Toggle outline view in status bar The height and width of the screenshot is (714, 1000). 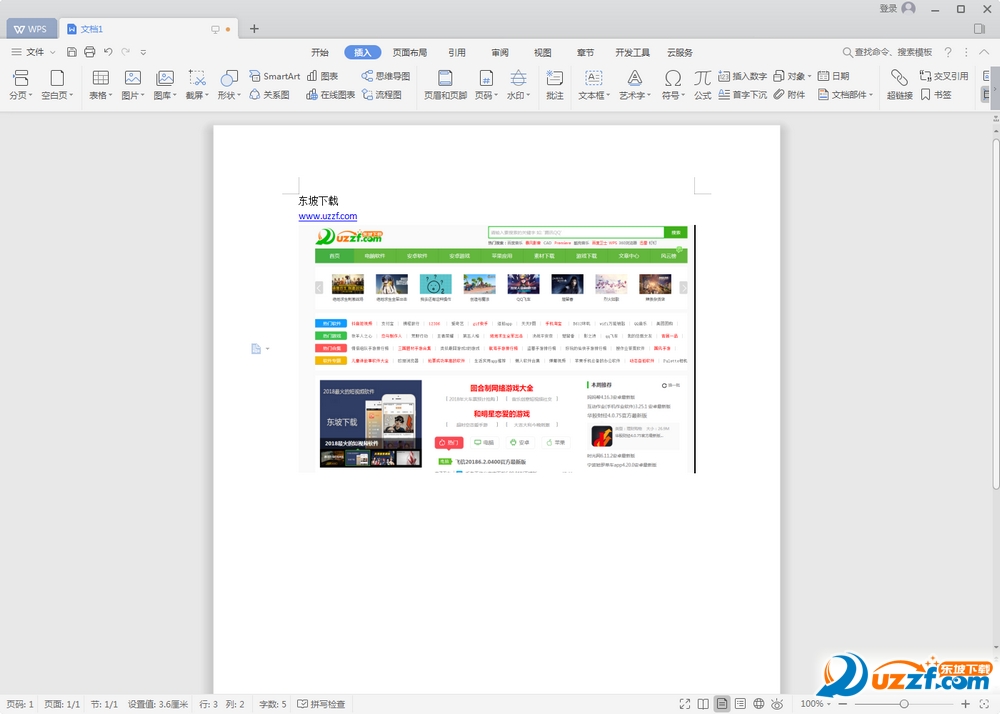740,704
